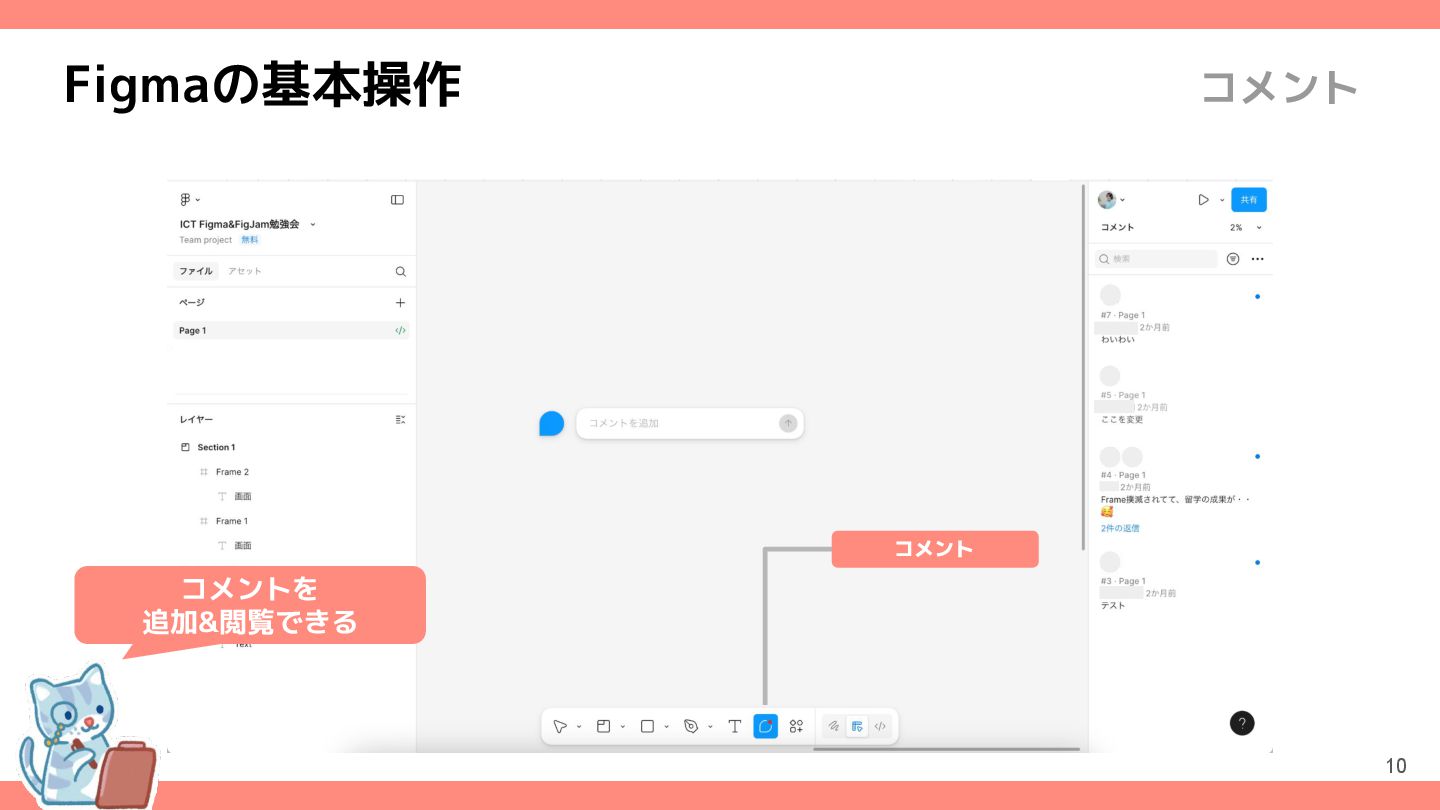The width and height of the screenshot is (1440, 810).
Task: Open Move tool options chevron
Action: click(x=579, y=727)
